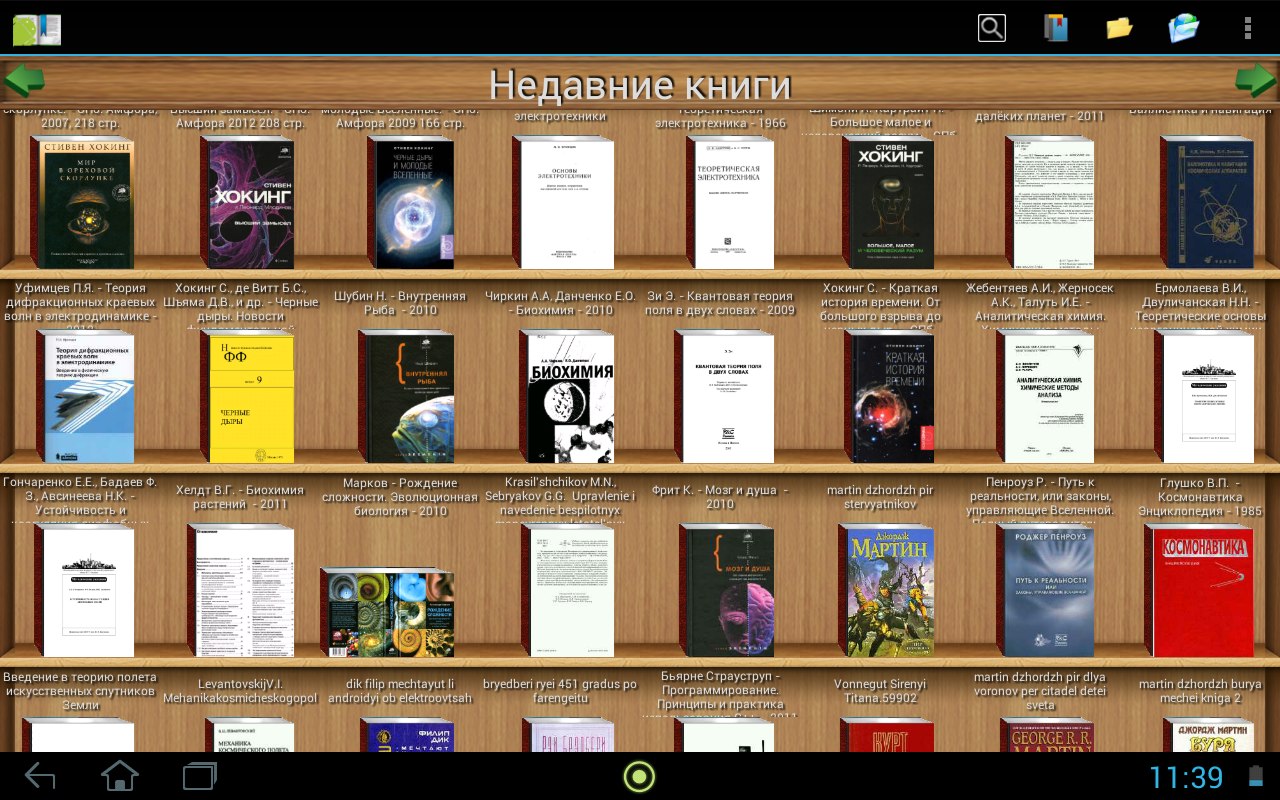Select title 'Хелдт В.Г. - Биохимия растений - 2011'
Image resolution: width=1280 pixels, height=800 pixels.
pos(240,497)
